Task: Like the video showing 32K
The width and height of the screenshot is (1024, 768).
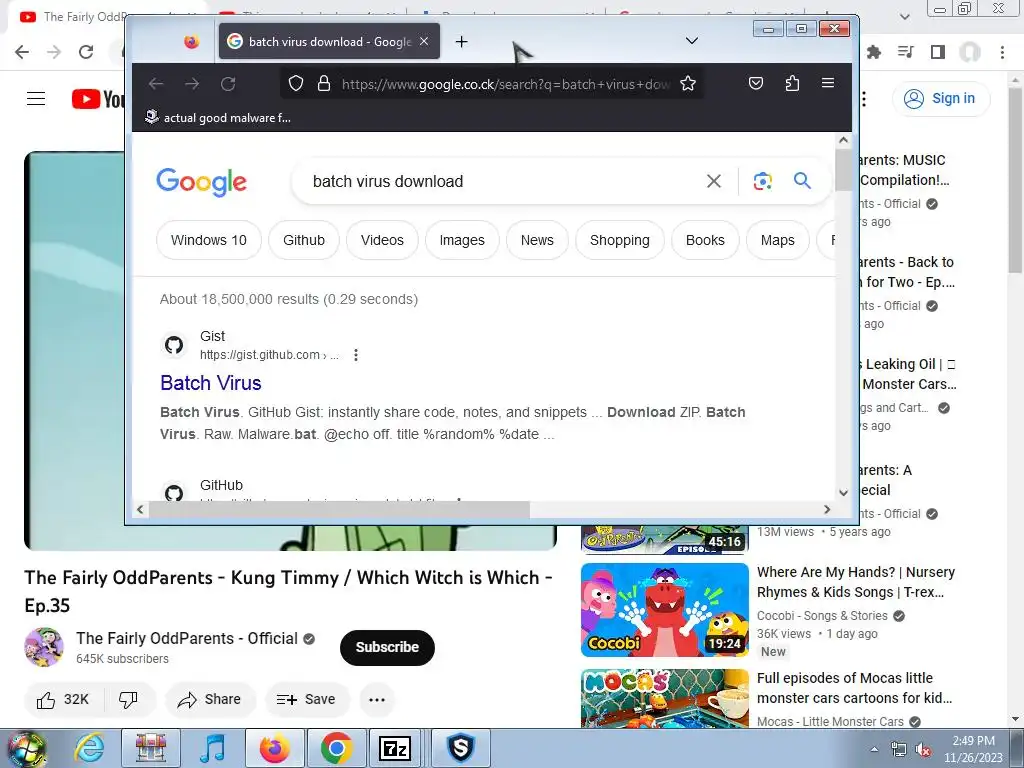Action: [63, 699]
